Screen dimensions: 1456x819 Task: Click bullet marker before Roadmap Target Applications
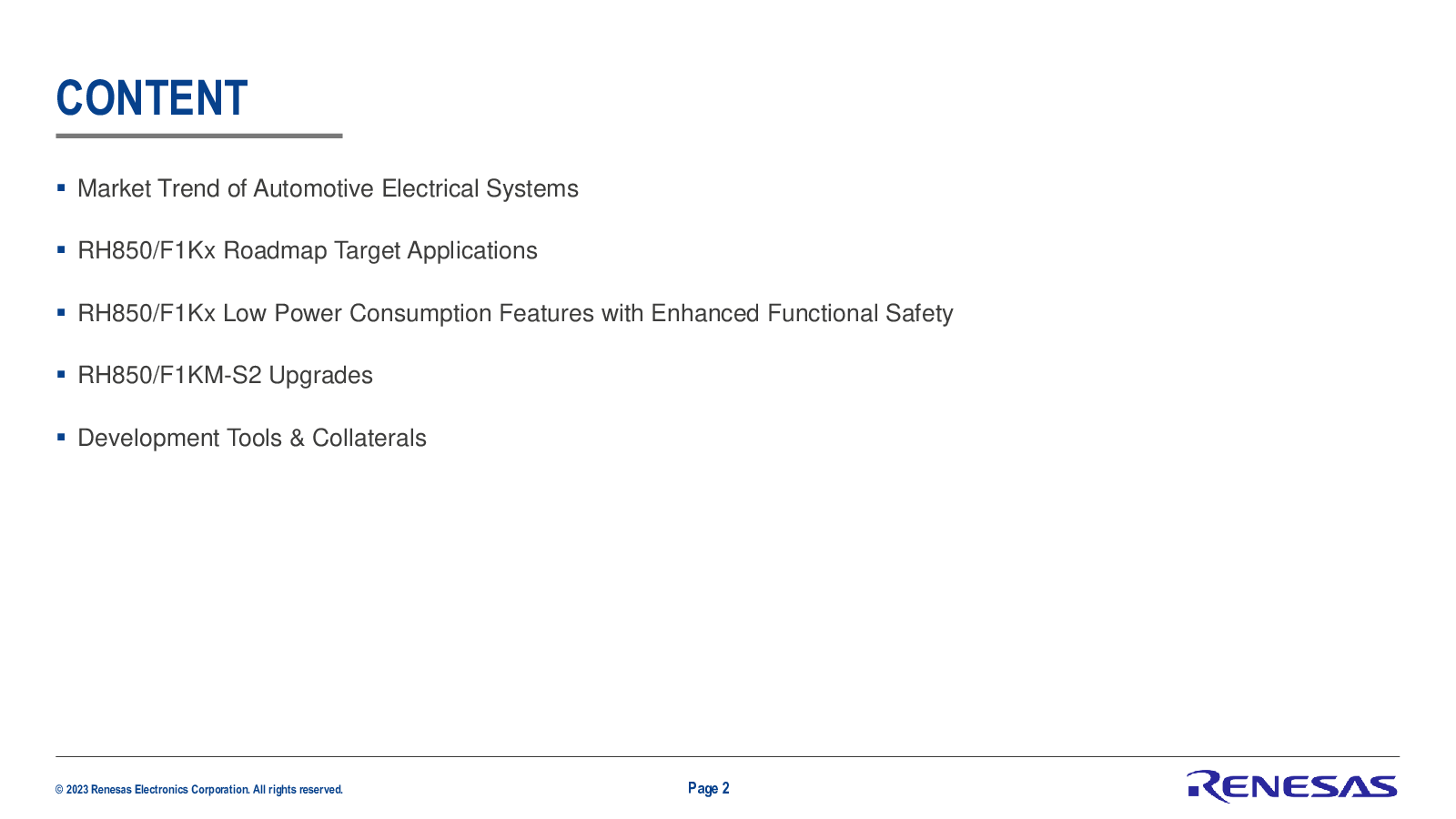pos(61,250)
